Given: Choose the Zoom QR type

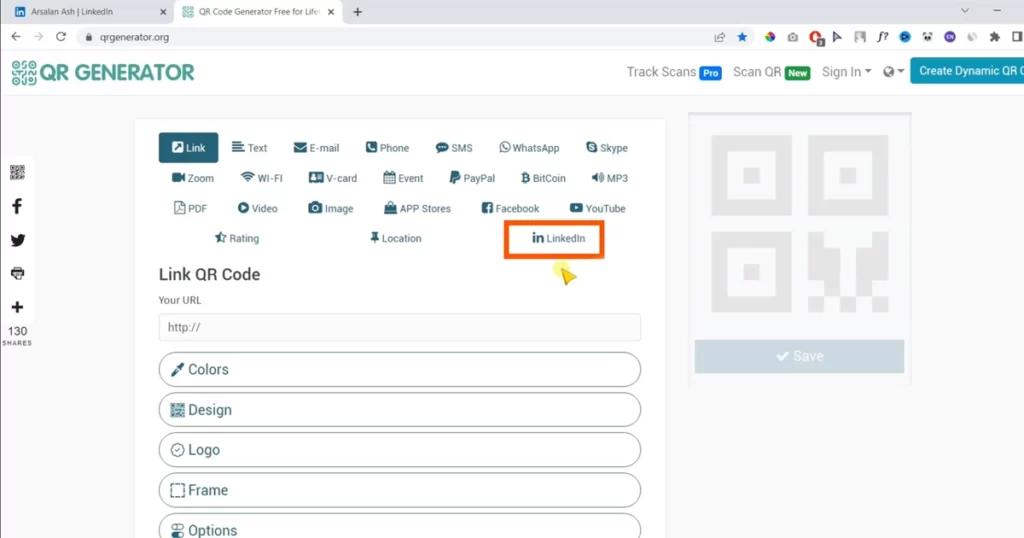Looking at the screenshot, I should click(193, 178).
